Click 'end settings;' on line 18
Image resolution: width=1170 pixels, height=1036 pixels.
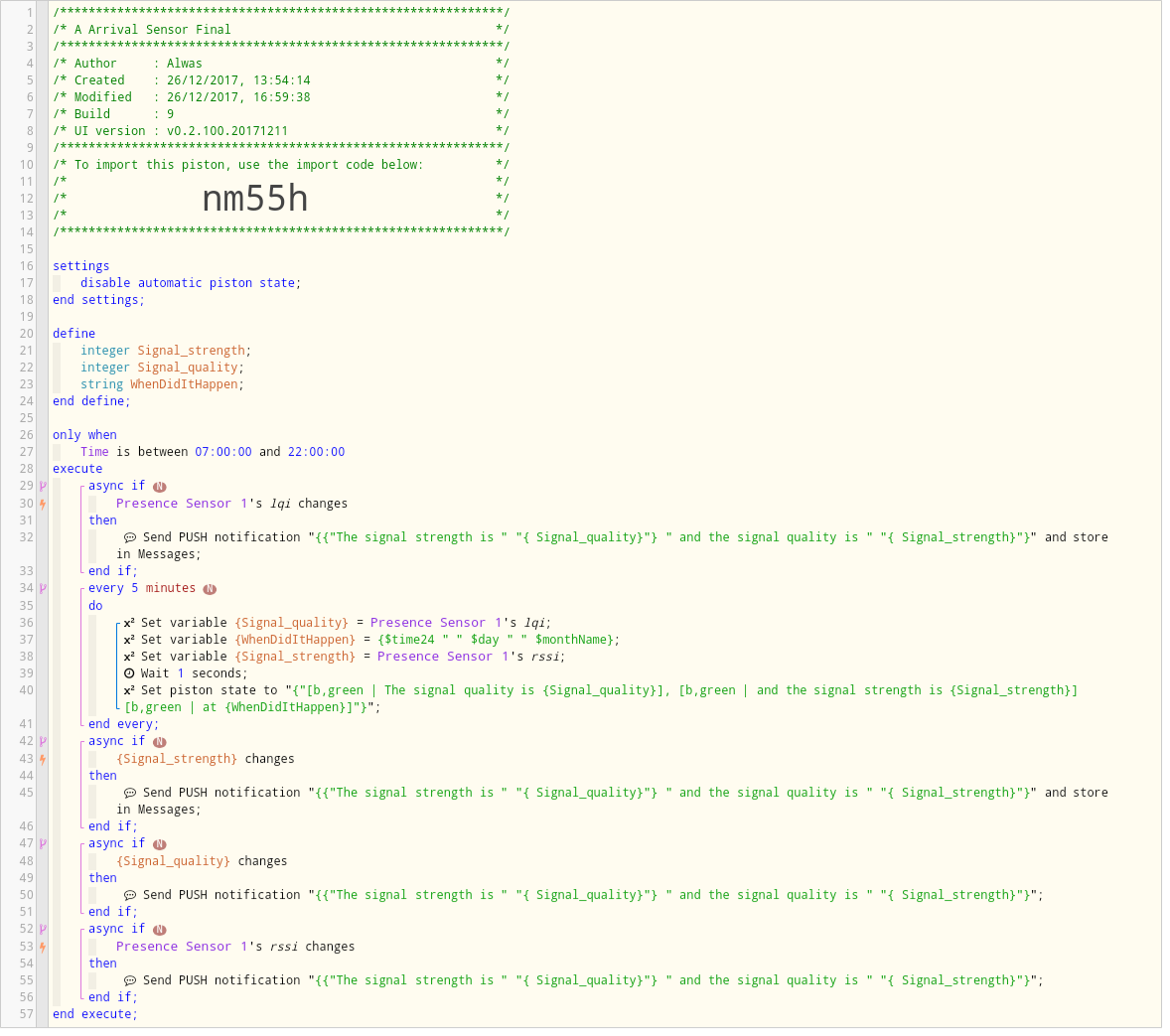(99, 302)
